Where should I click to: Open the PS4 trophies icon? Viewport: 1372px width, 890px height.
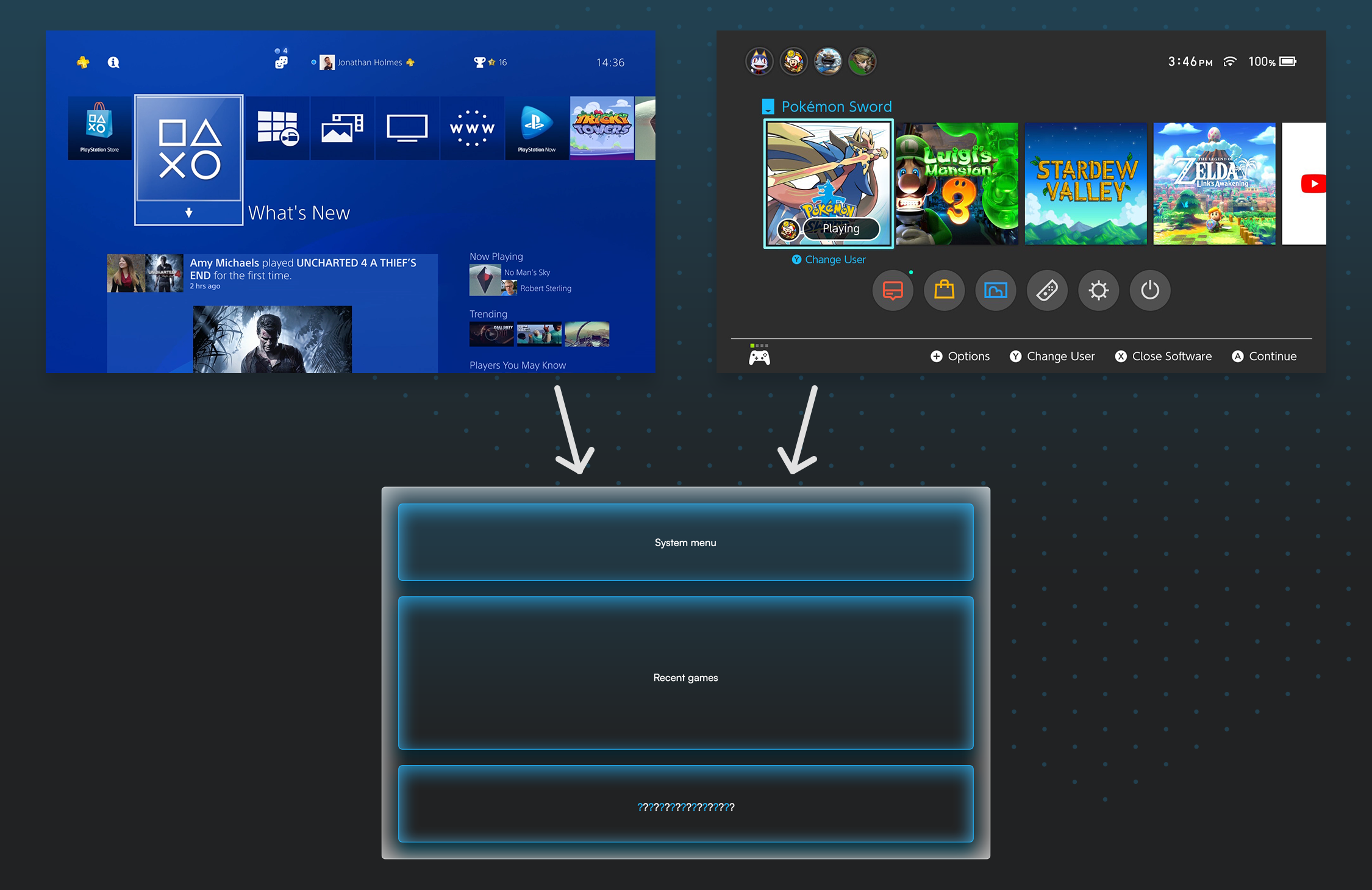pos(480,62)
